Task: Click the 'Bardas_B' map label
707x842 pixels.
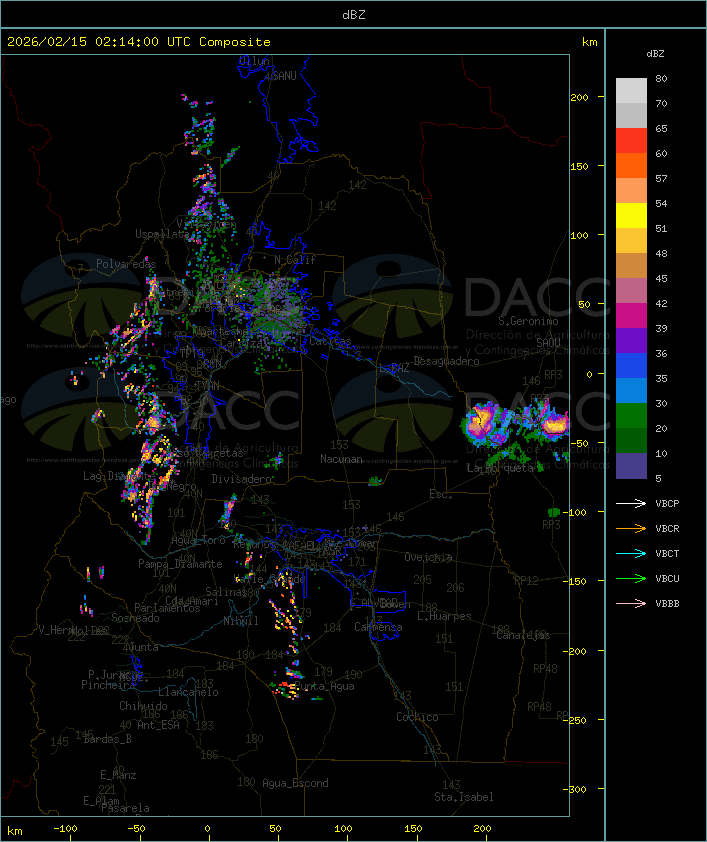Action: click(x=107, y=739)
